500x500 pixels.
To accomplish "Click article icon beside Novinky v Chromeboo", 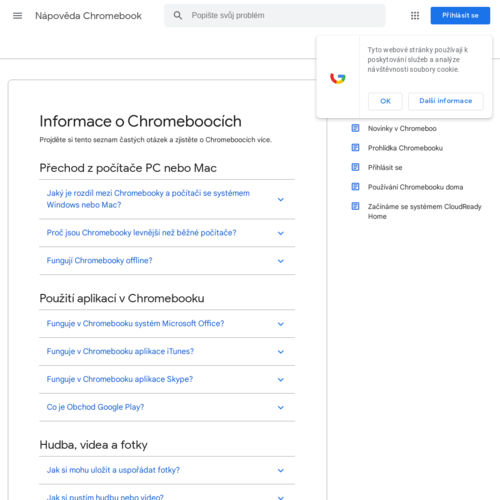I will (x=355, y=128).
